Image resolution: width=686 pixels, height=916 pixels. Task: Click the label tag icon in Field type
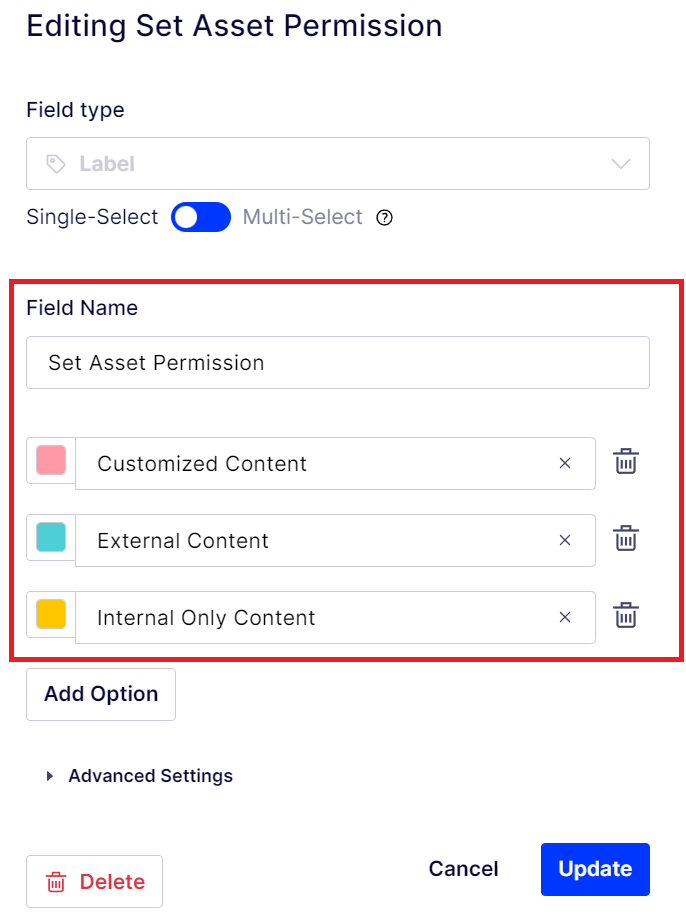[57, 164]
